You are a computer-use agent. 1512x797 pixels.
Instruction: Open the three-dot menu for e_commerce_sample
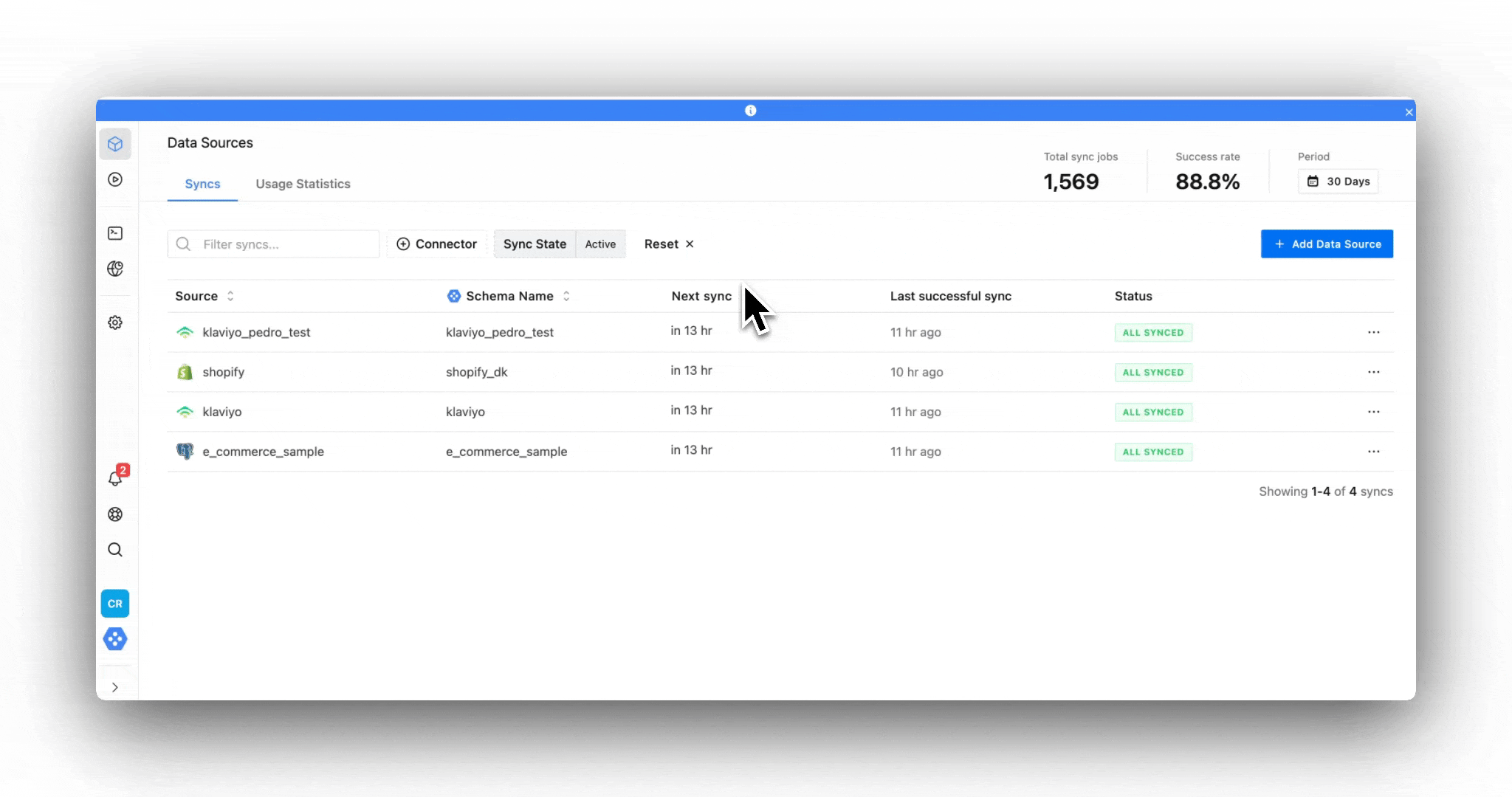(1375, 451)
